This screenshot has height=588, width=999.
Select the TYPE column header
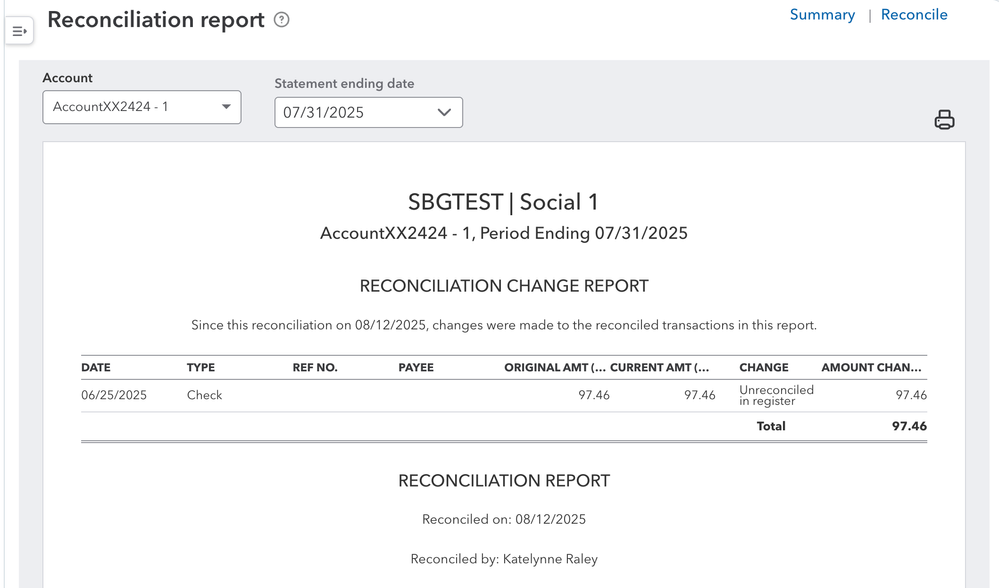(201, 368)
